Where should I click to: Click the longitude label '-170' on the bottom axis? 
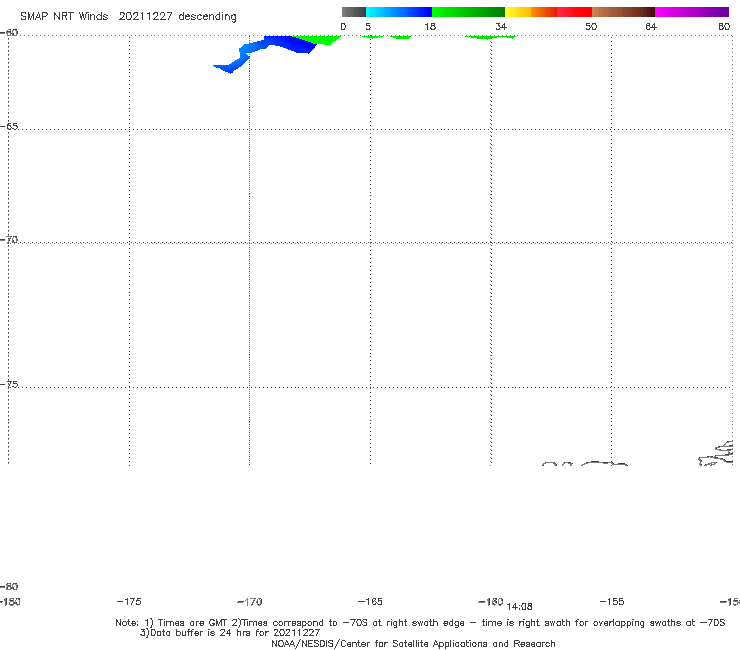pyautogui.click(x=250, y=602)
